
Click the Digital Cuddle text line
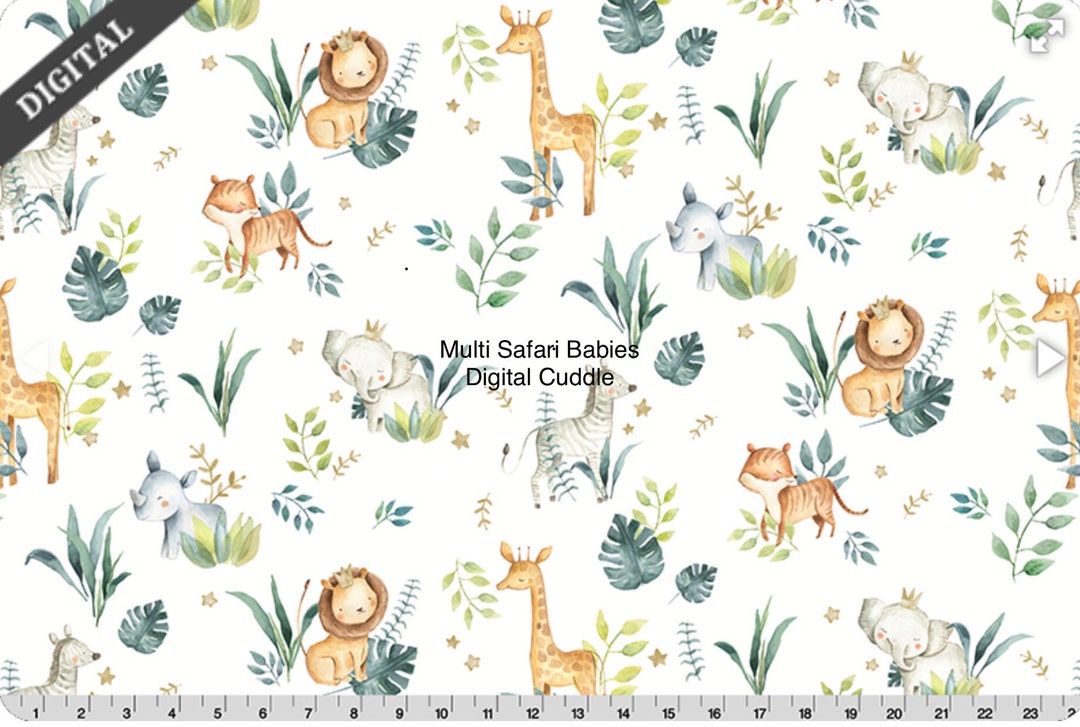[x=540, y=377]
